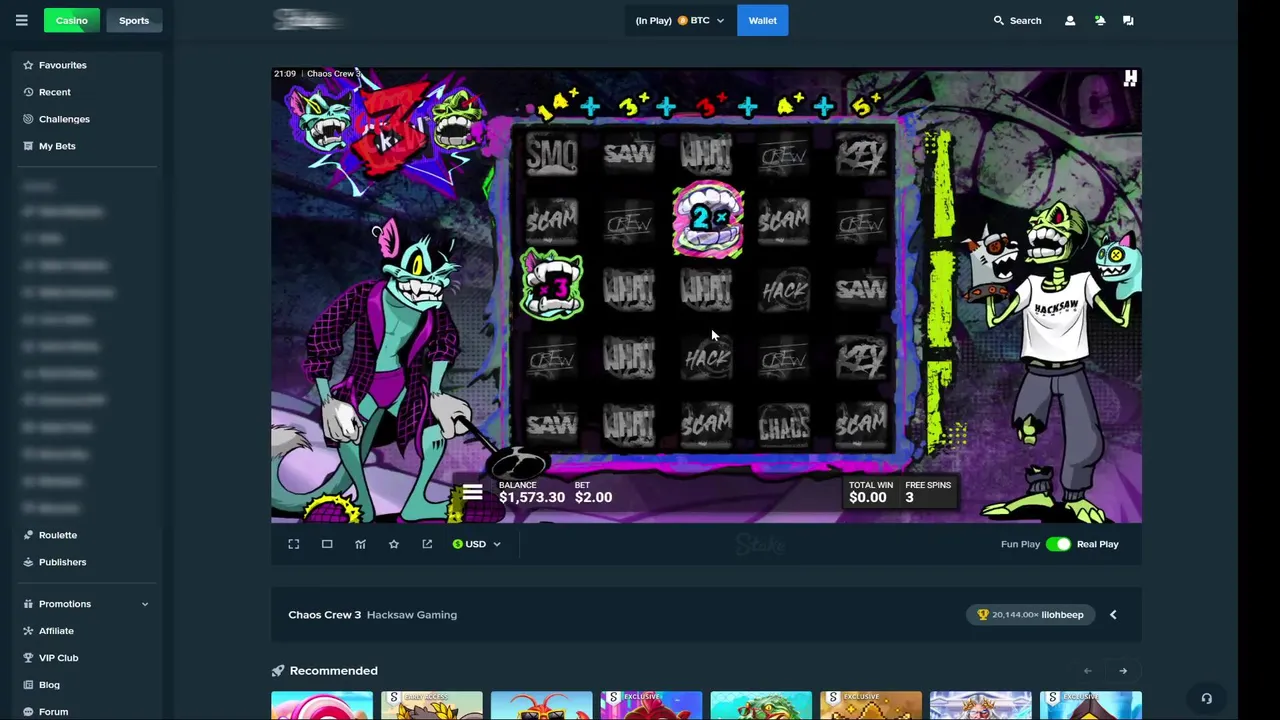Open game in popout window icon

click(427, 544)
